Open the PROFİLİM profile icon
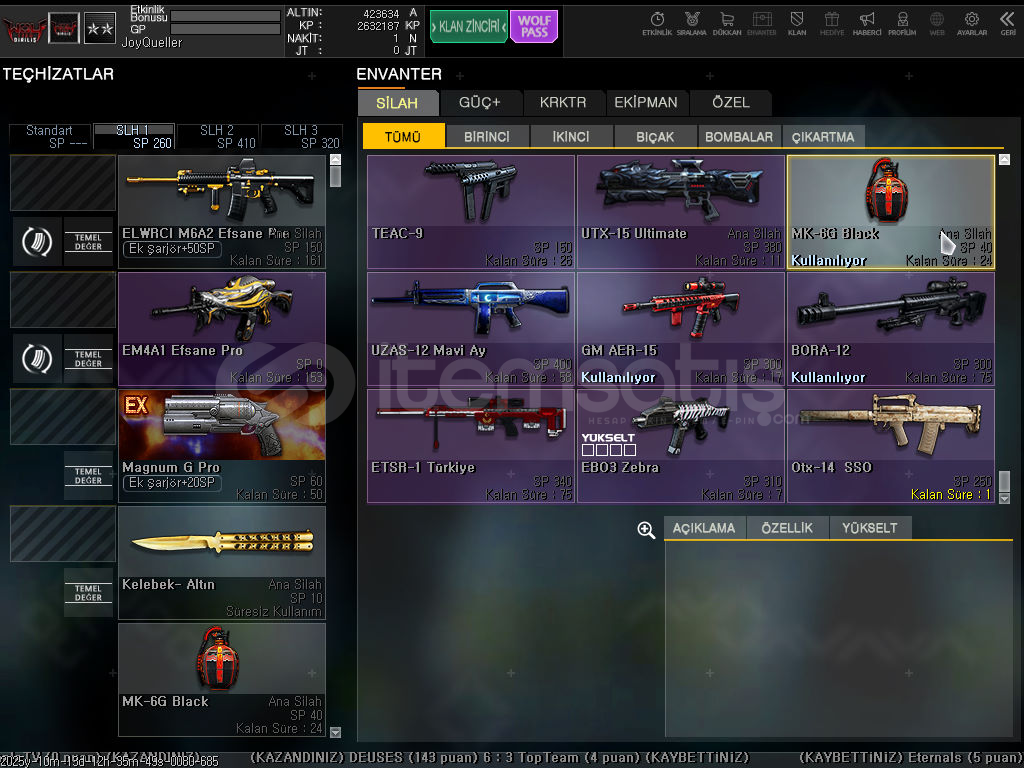The width and height of the screenshot is (1024, 768). pos(902,24)
